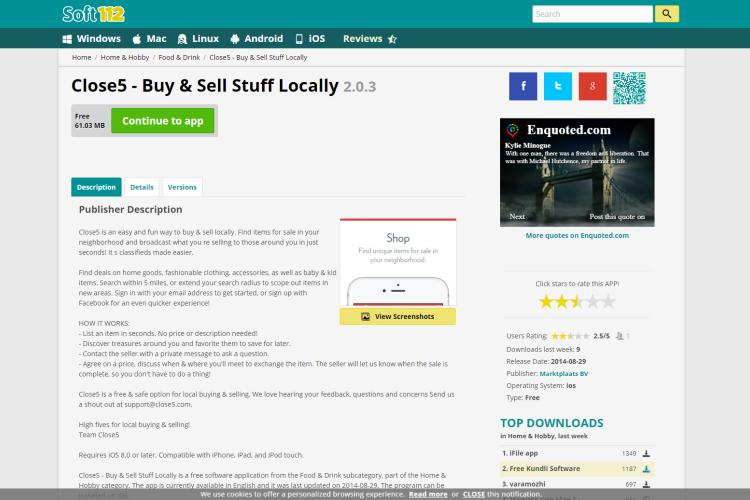Click the version number 2.0.3
Image resolution: width=750 pixels, height=500 pixels.
pos(360,87)
